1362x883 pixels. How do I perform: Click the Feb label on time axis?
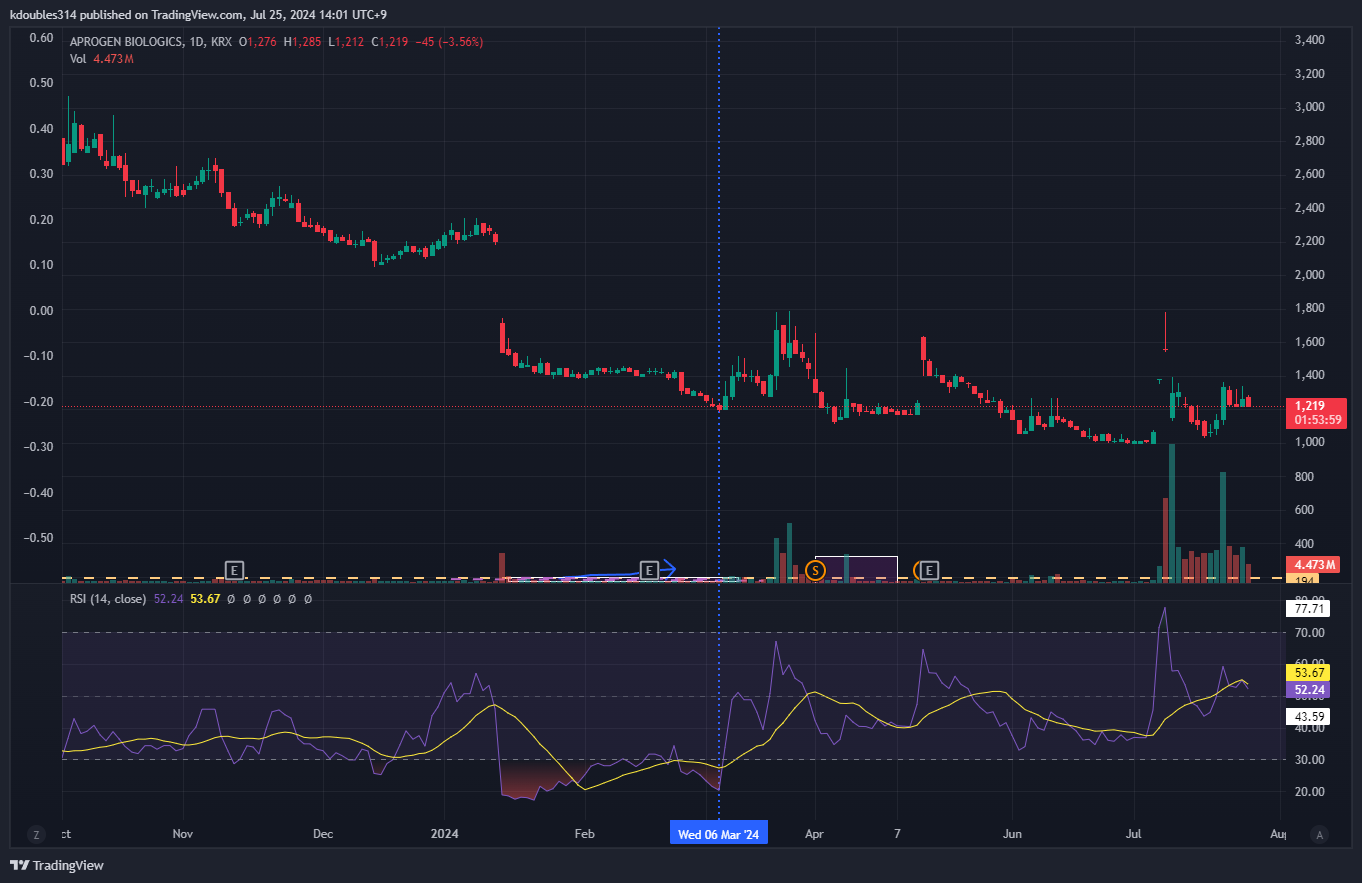click(x=585, y=833)
